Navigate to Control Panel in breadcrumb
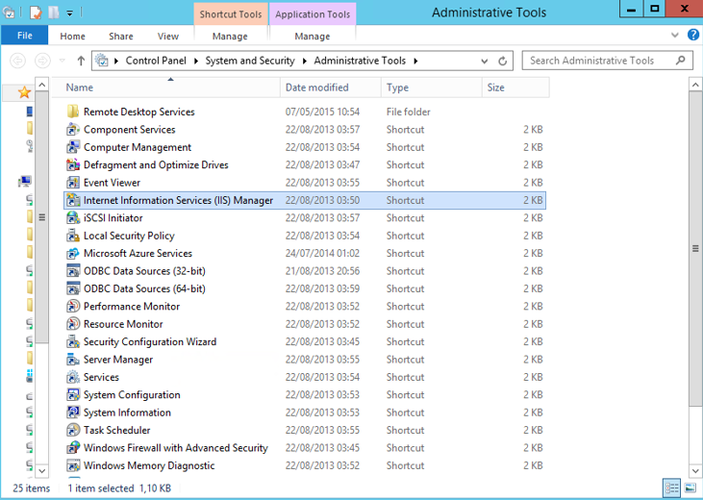 (x=156, y=61)
